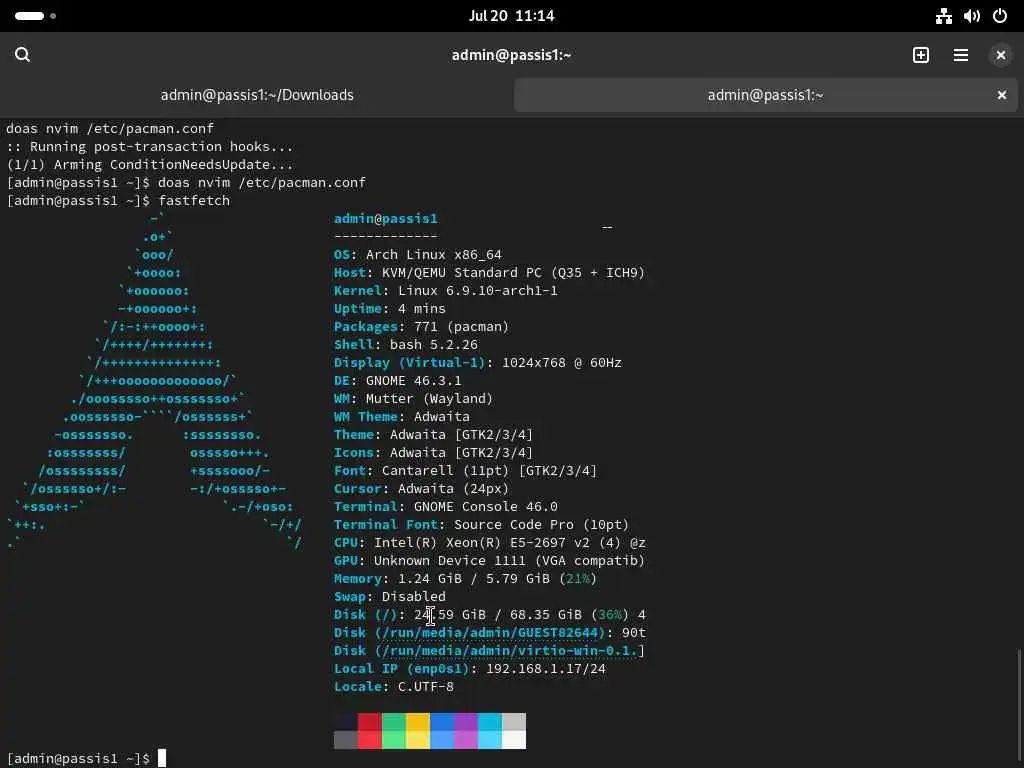Click the blue color block
This screenshot has width=1024, height=768.
coord(441,731)
